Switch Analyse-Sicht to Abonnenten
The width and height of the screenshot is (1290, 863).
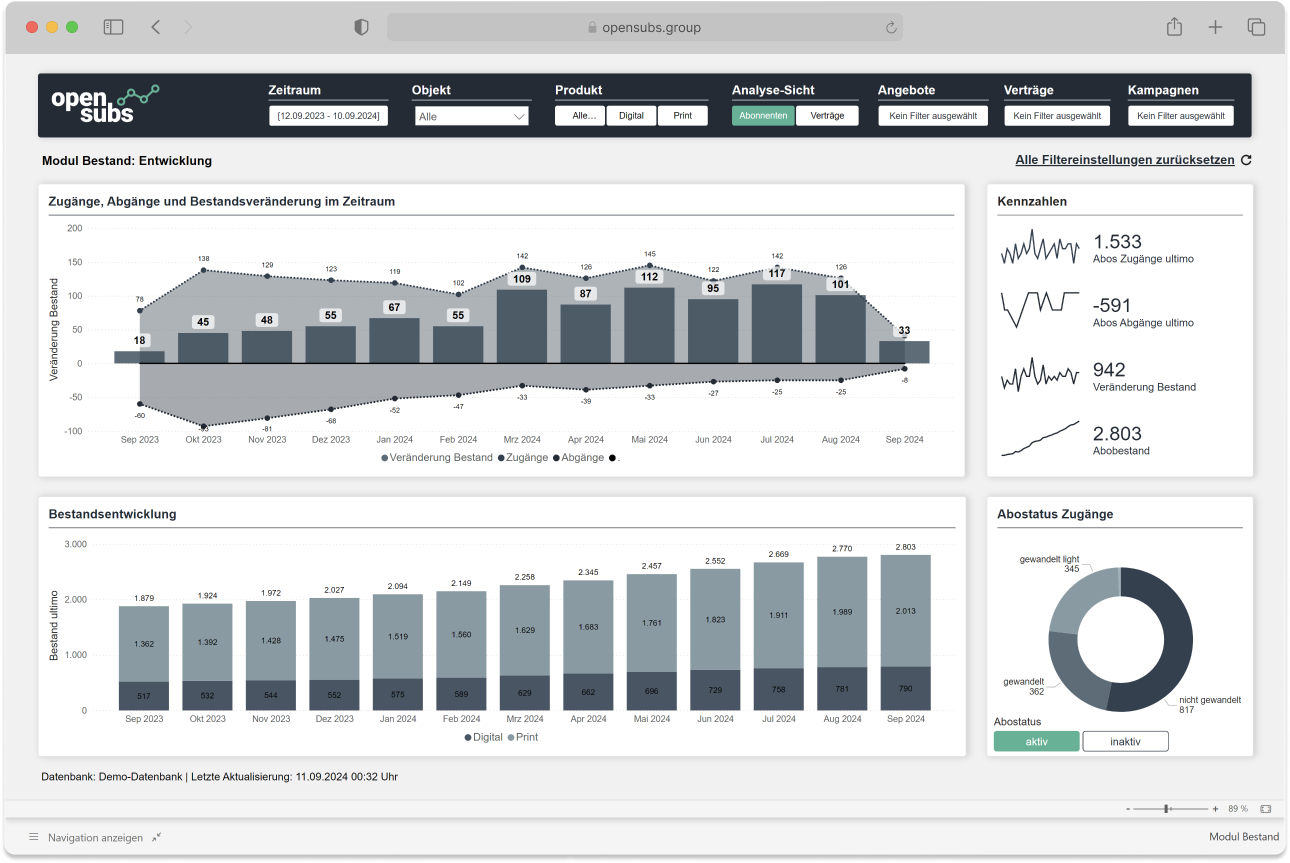(763, 116)
